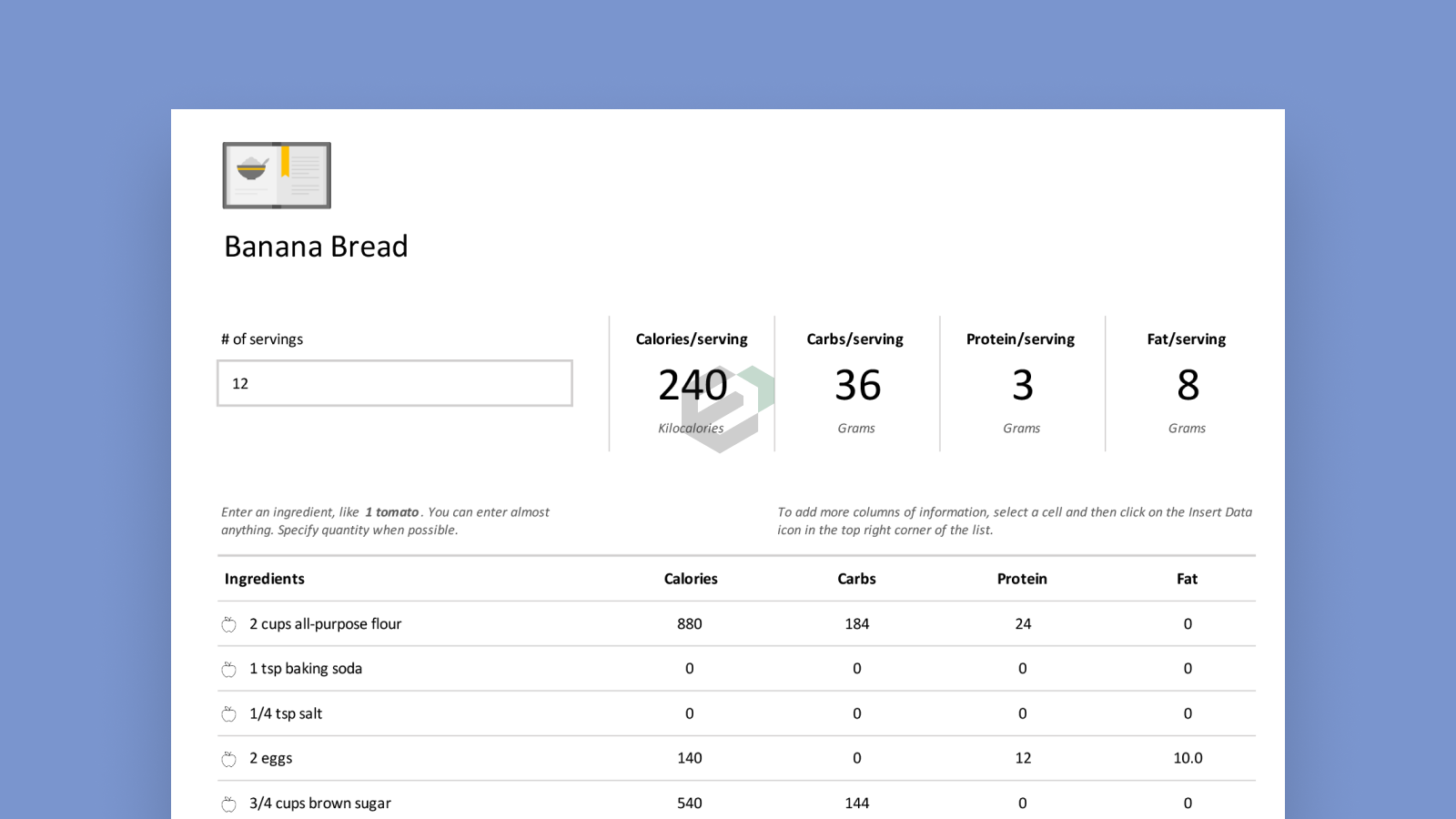Click brown sugar's linked data type icon
The image size is (1456, 819).
[228, 803]
